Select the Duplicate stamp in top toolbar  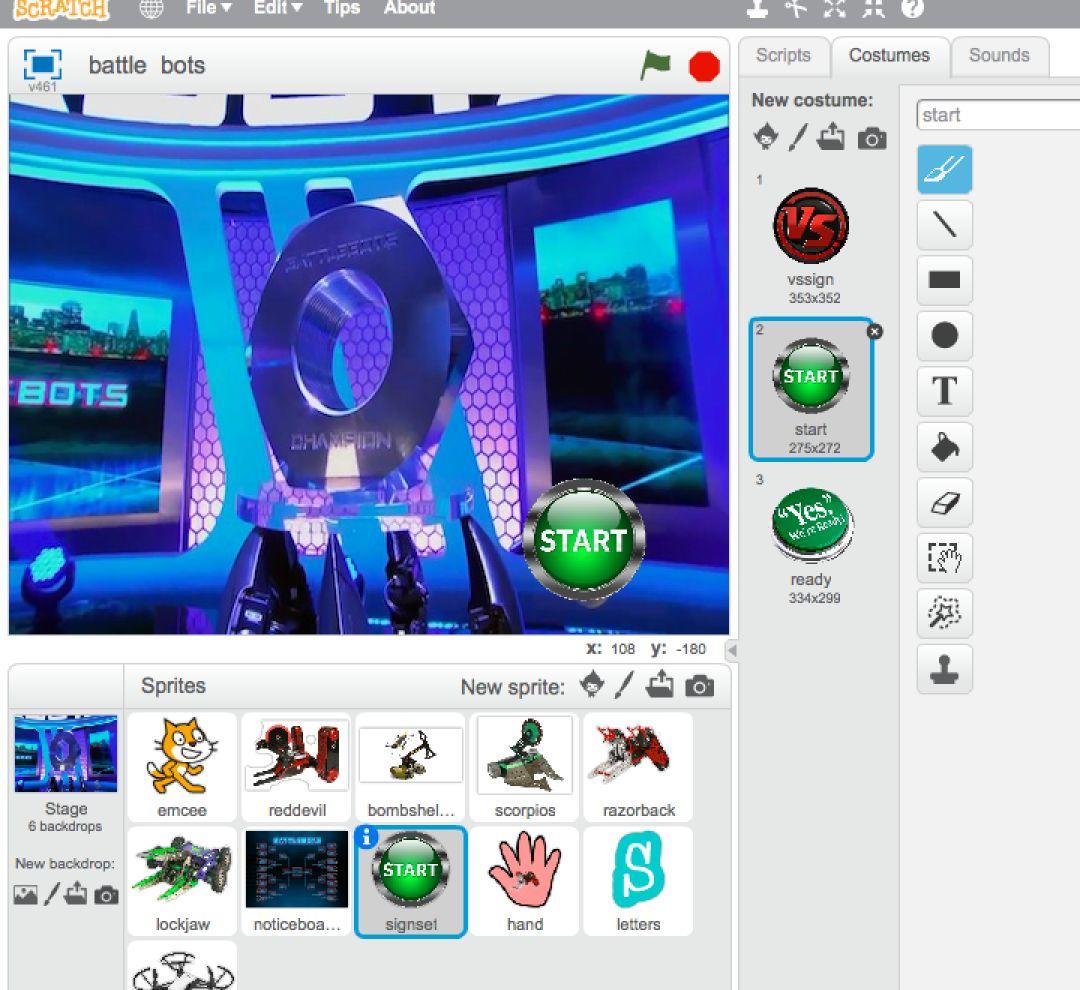757,8
